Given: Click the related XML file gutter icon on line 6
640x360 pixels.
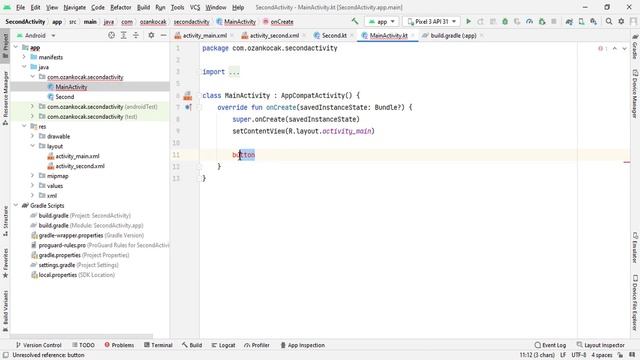Looking at the screenshot, I should tap(188, 96).
